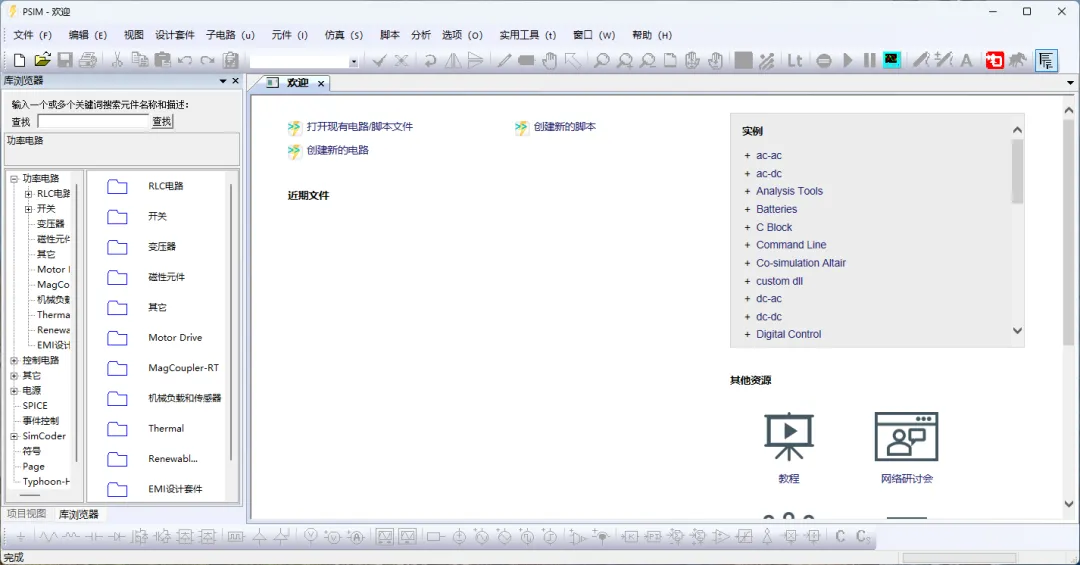Open the Motor Drive folder

[x=175, y=338]
